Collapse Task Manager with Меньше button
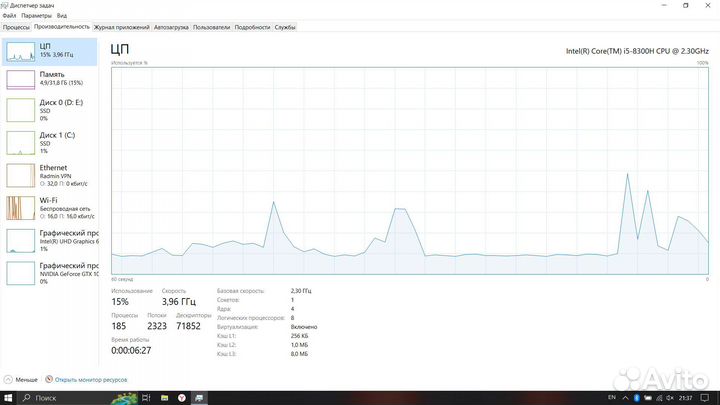Viewport: 720px width, 405px height. (x=22, y=380)
